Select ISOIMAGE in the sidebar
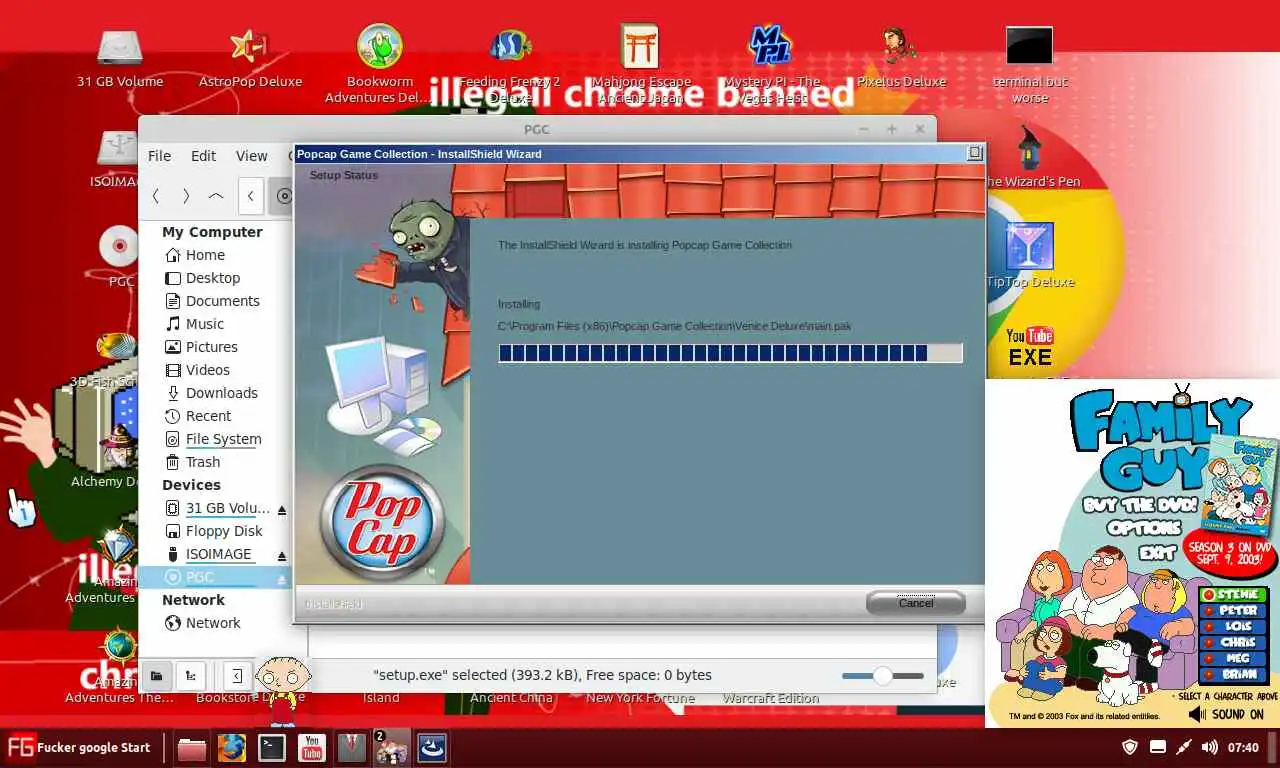This screenshot has height=768, width=1280. [x=218, y=554]
